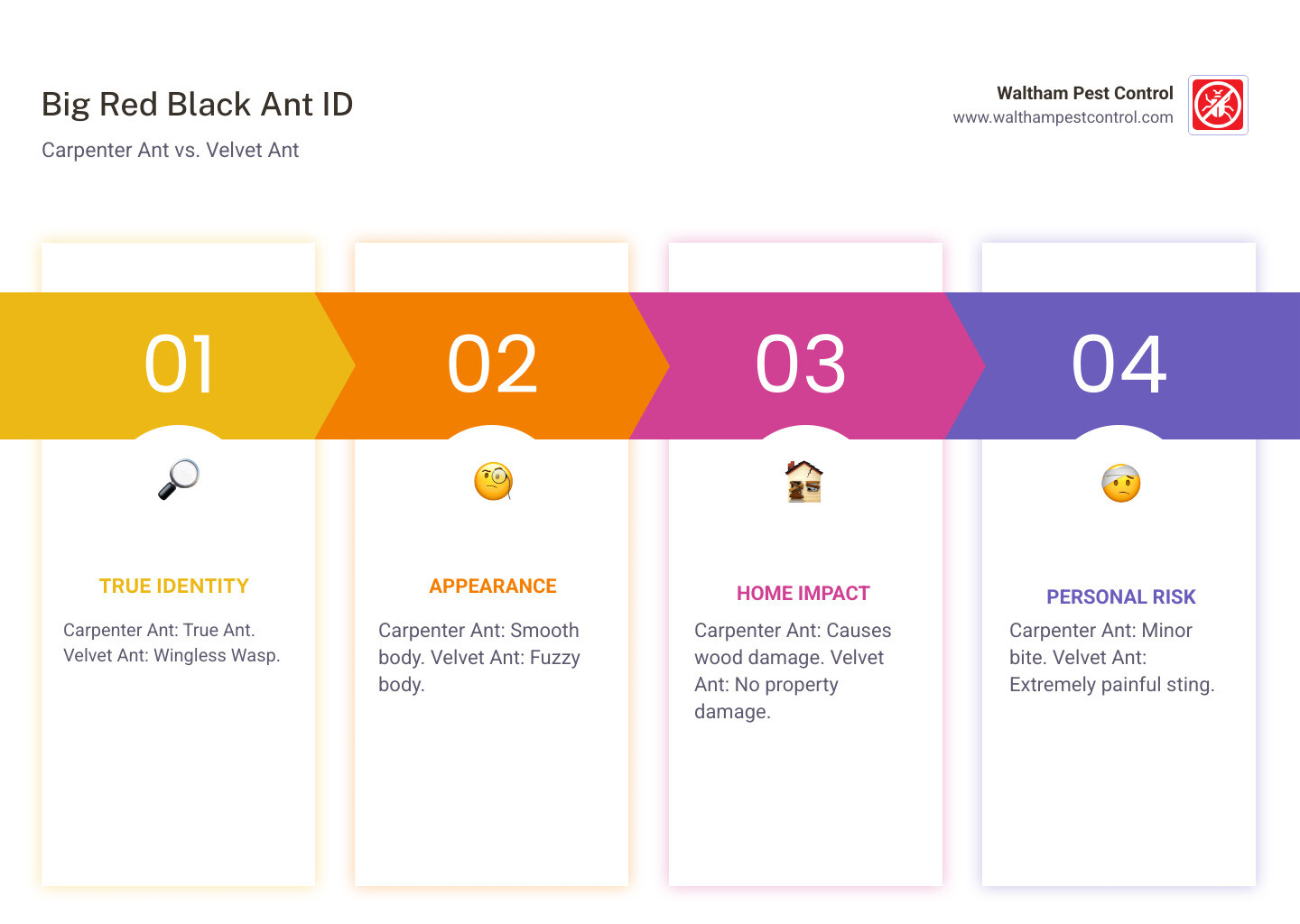Screen dimensions: 1300x924
Task: Click the Waltham Pest Control logo icon
Action: [x=1218, y=105]
